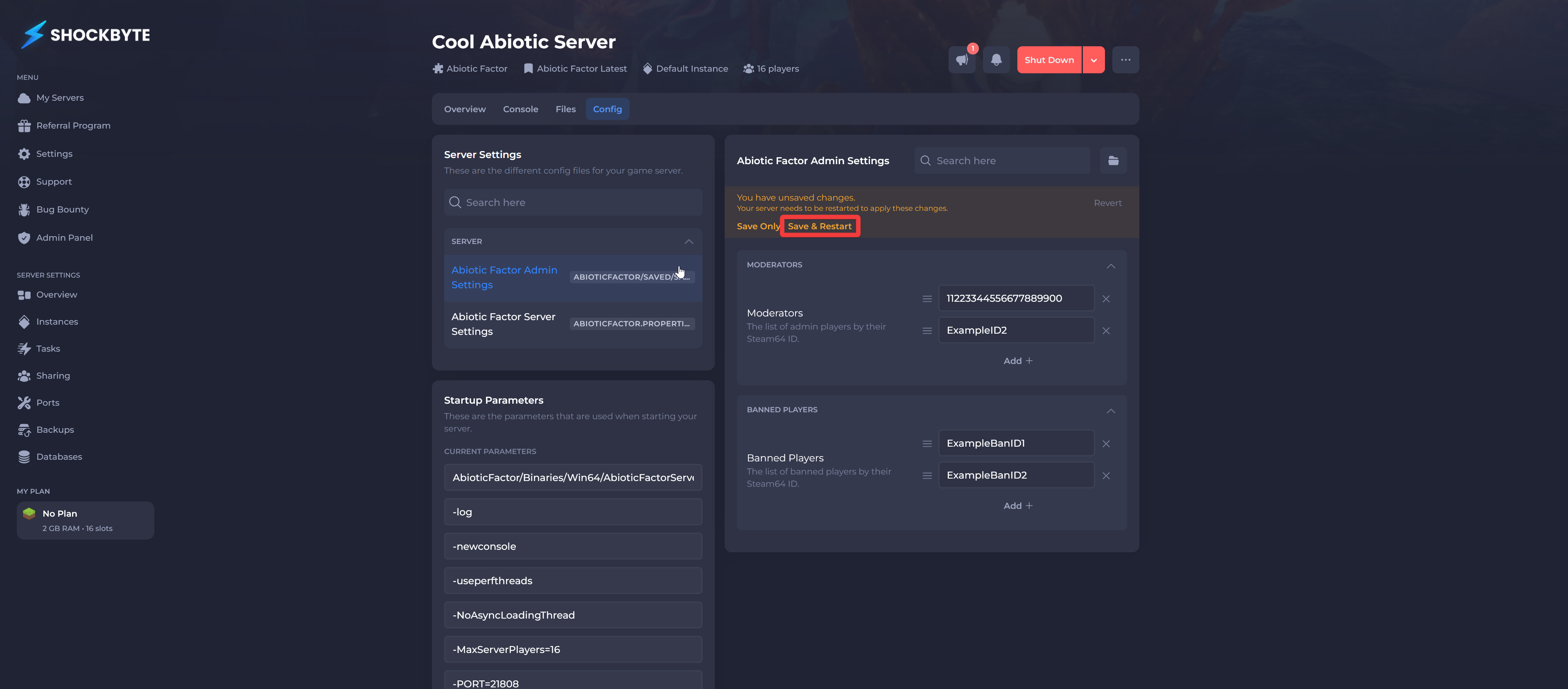
Task: Go to server settings Overview in sidebar
Action: [47, 295]
